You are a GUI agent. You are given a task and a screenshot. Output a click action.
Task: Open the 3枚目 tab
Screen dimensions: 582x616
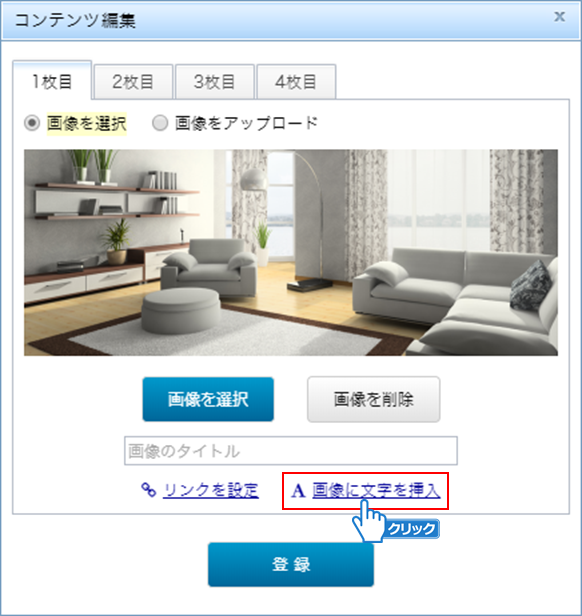(215, 82)
